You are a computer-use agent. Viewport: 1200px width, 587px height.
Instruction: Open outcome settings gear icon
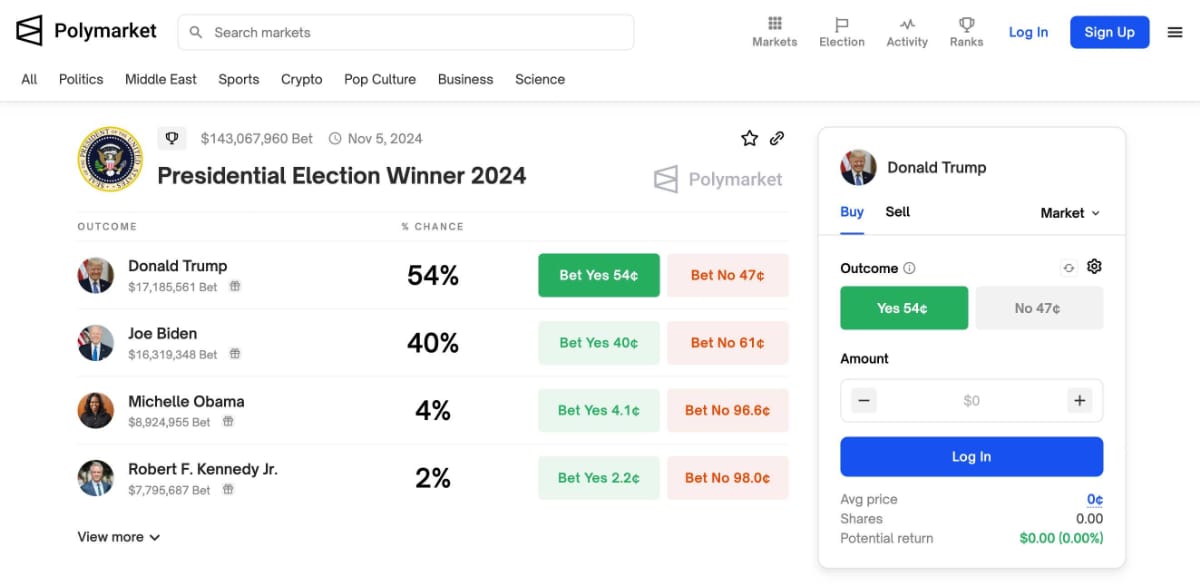pyautogui.click(x=1094, y=267)
